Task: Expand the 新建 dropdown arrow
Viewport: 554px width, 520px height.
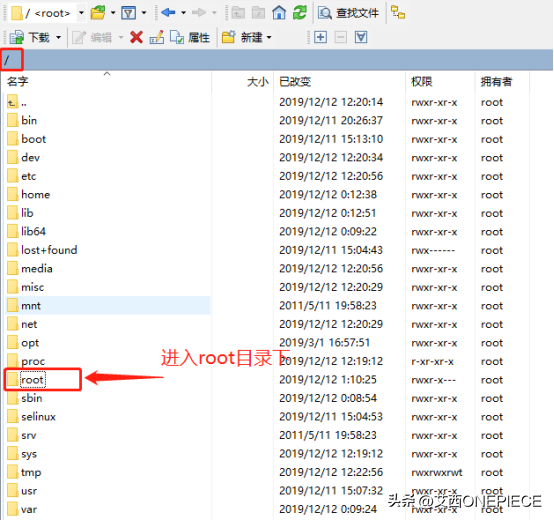Action: click(269, 37)
